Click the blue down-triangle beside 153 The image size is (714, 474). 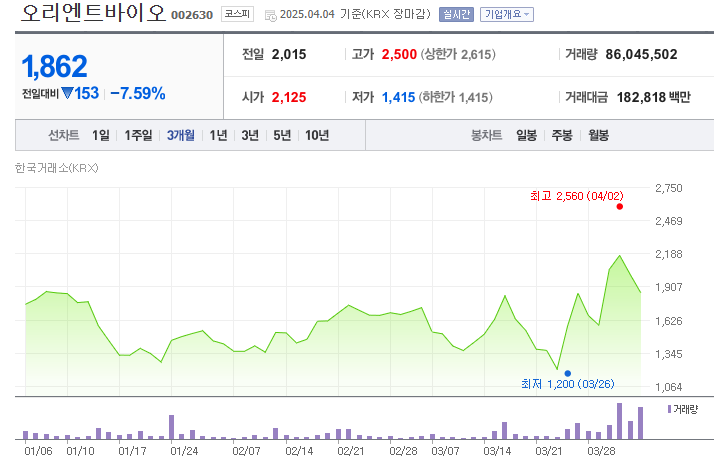[x=67, y=93]
